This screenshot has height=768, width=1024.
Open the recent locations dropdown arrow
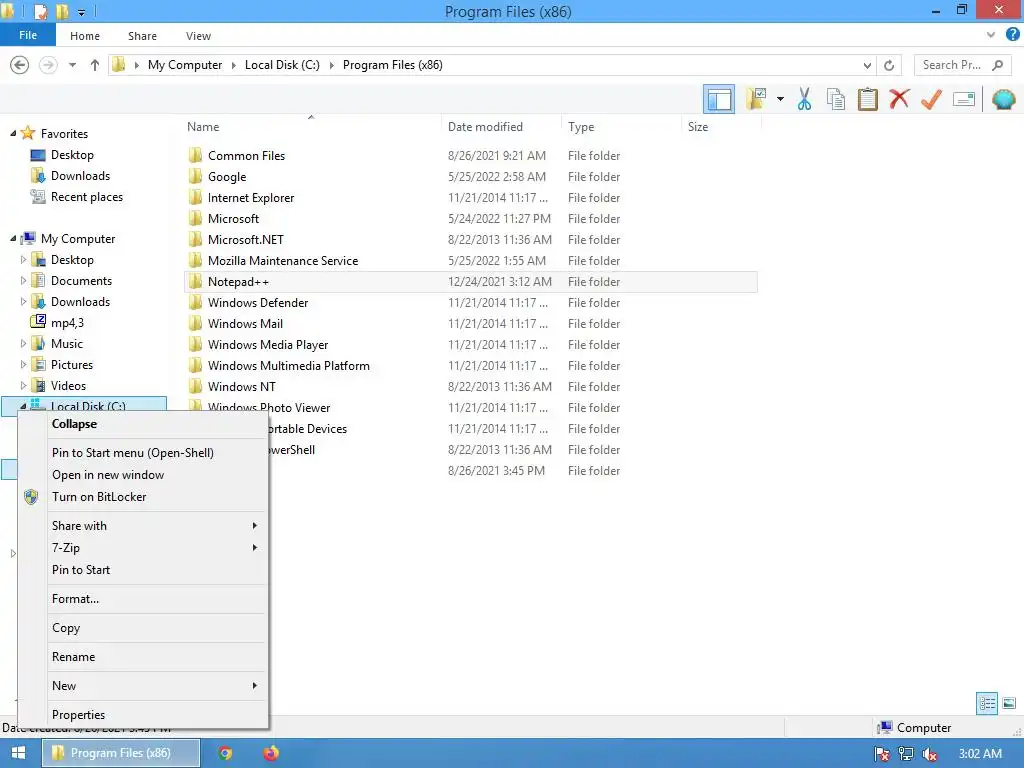pyautogui.click(x=72, y=65)
